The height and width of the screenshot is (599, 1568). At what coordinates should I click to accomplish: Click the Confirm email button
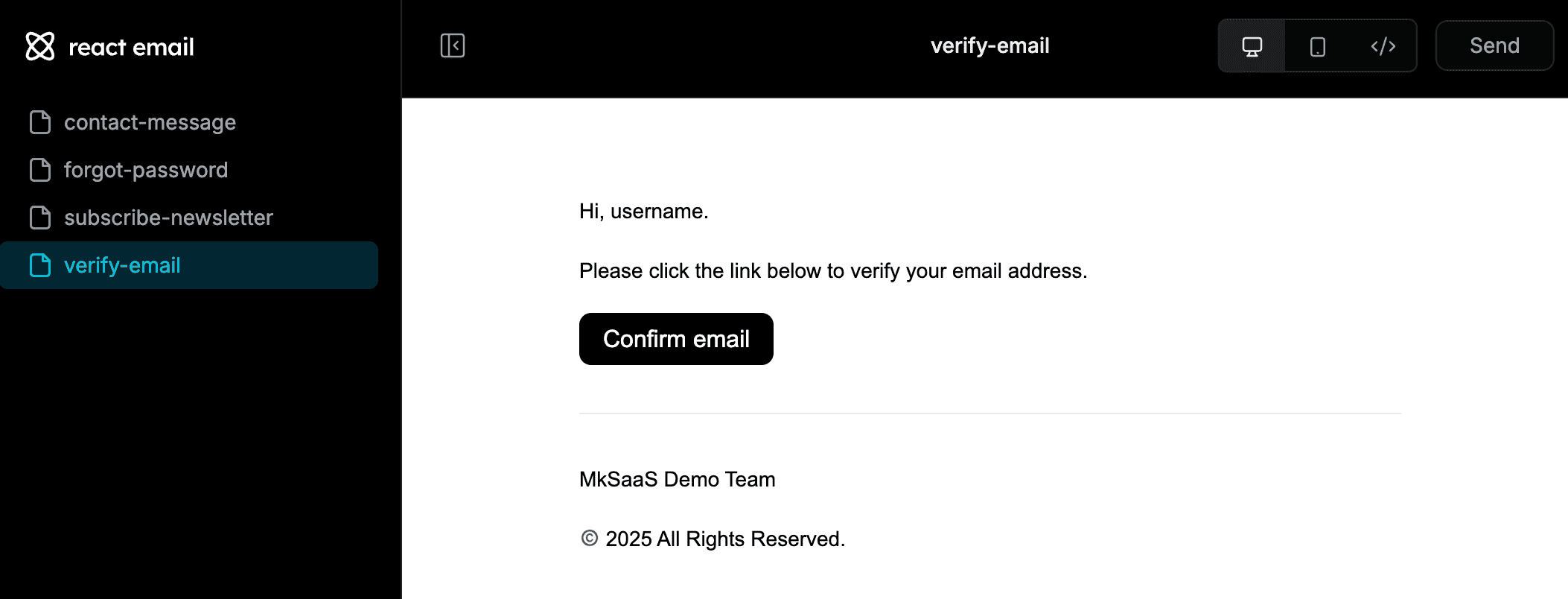coord(676,339)
